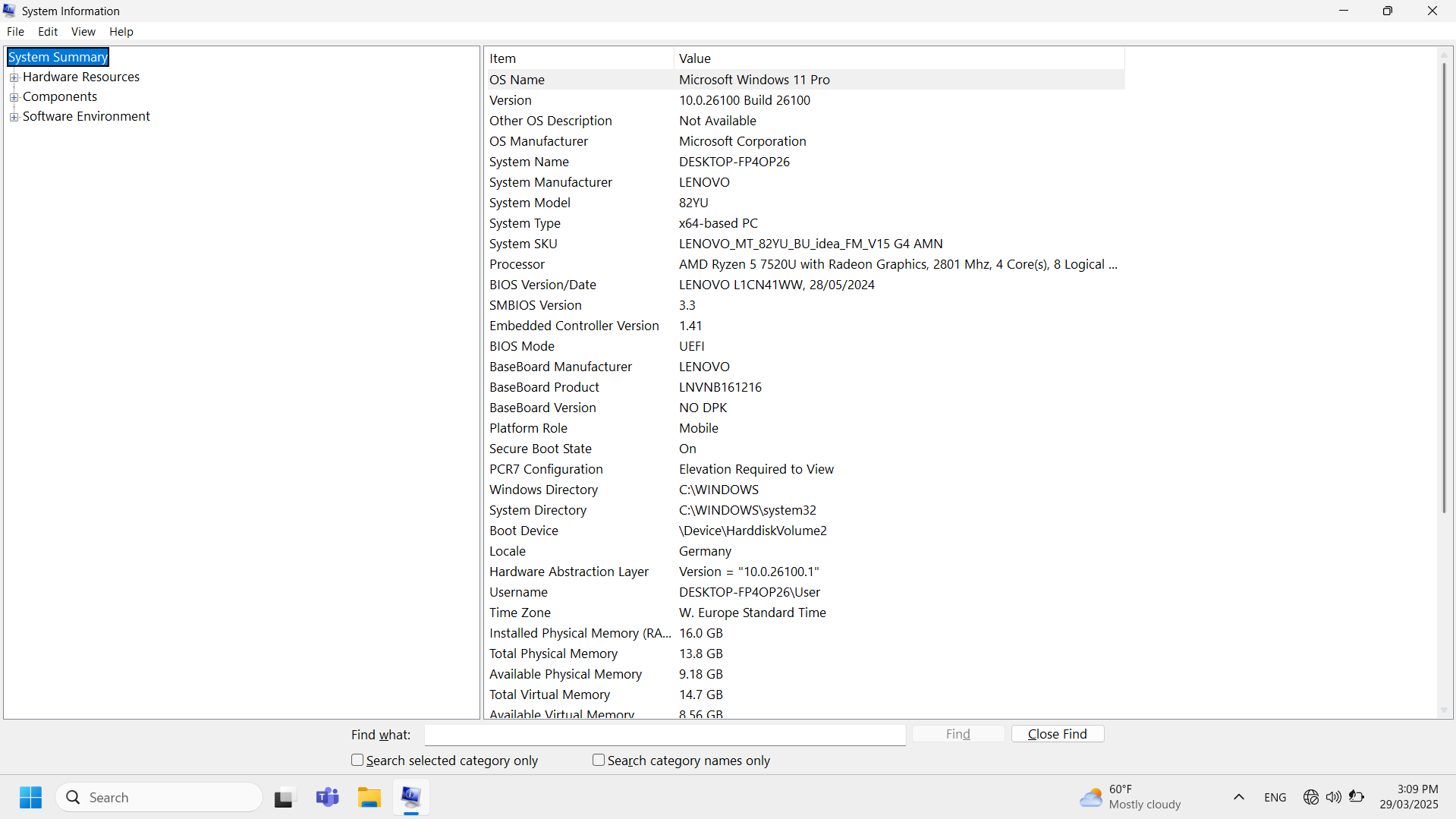Click the scrollbar down arrow in details pane
1456x819 pixels.
[x=1444, y=710]
